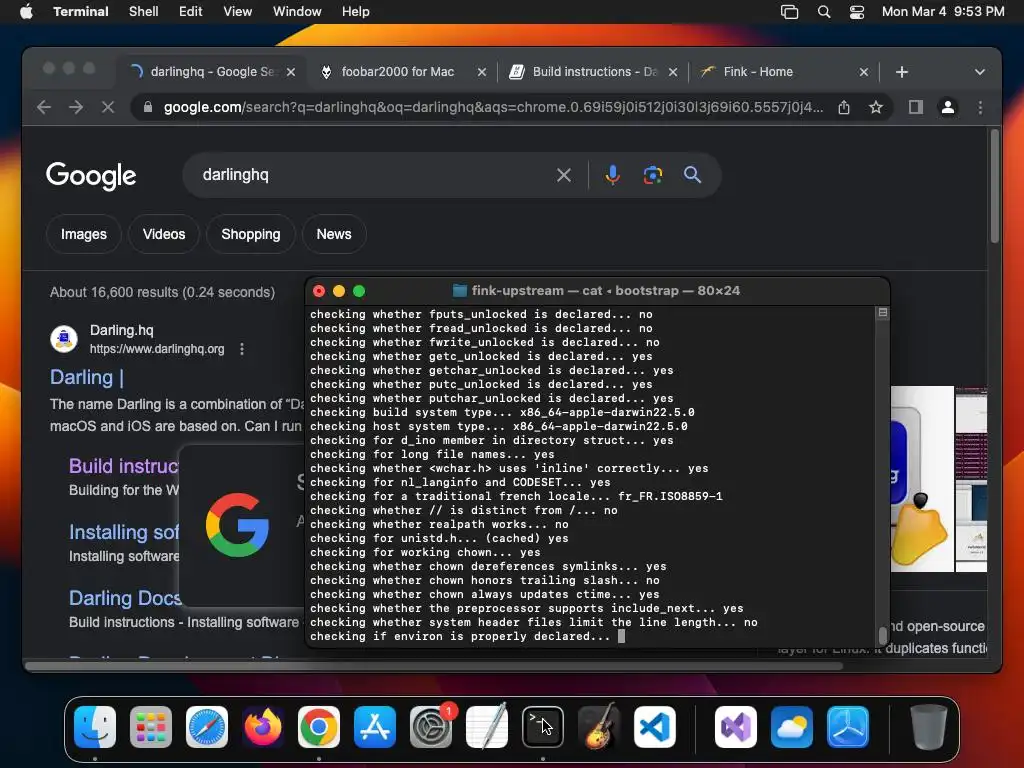Filter results by News
1024x768 pixels.
coord(334,234)
